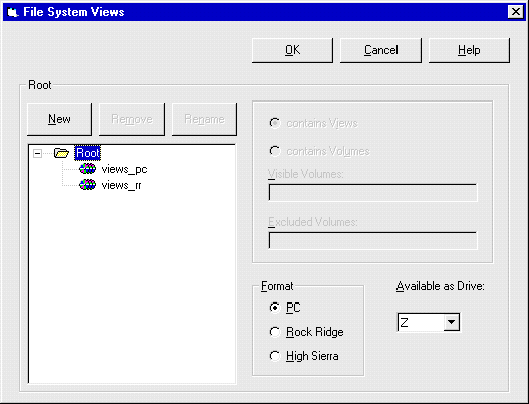Create a new view with New button

pos(59,119)
